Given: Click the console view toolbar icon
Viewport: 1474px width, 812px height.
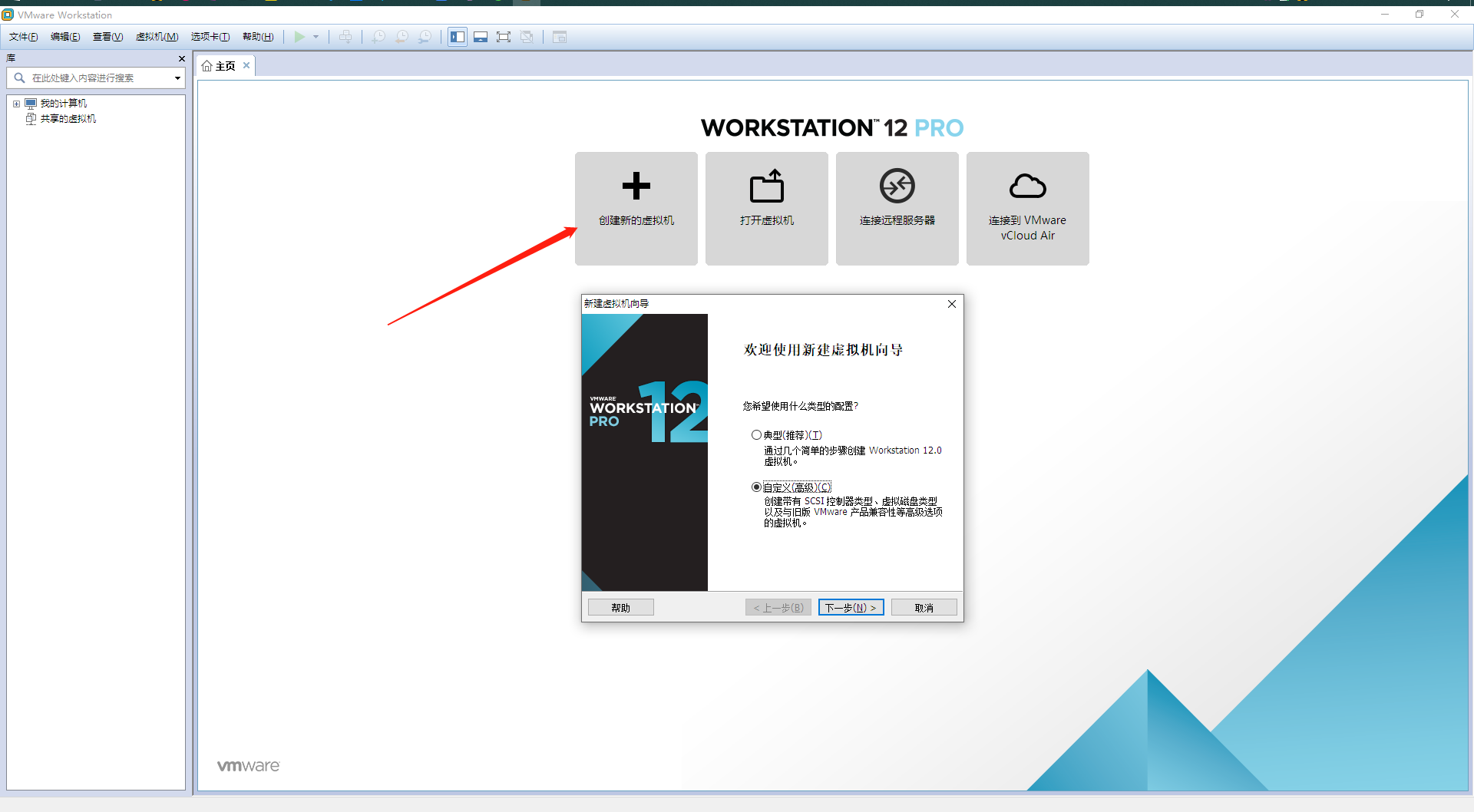Looking at the screenshot, I should tap(560, 37).
